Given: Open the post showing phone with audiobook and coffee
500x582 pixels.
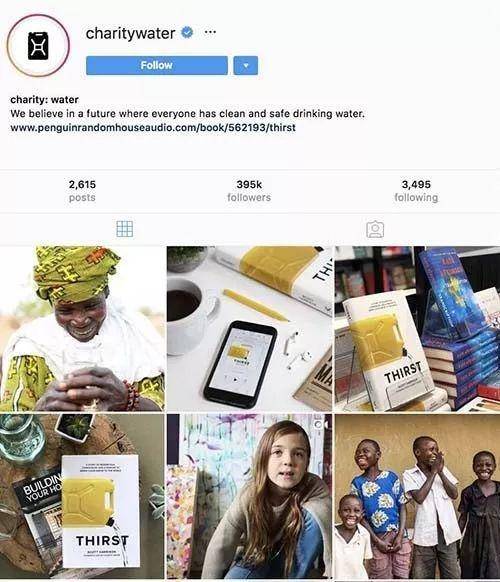Looking at the screenshot, I should (249, 328).
